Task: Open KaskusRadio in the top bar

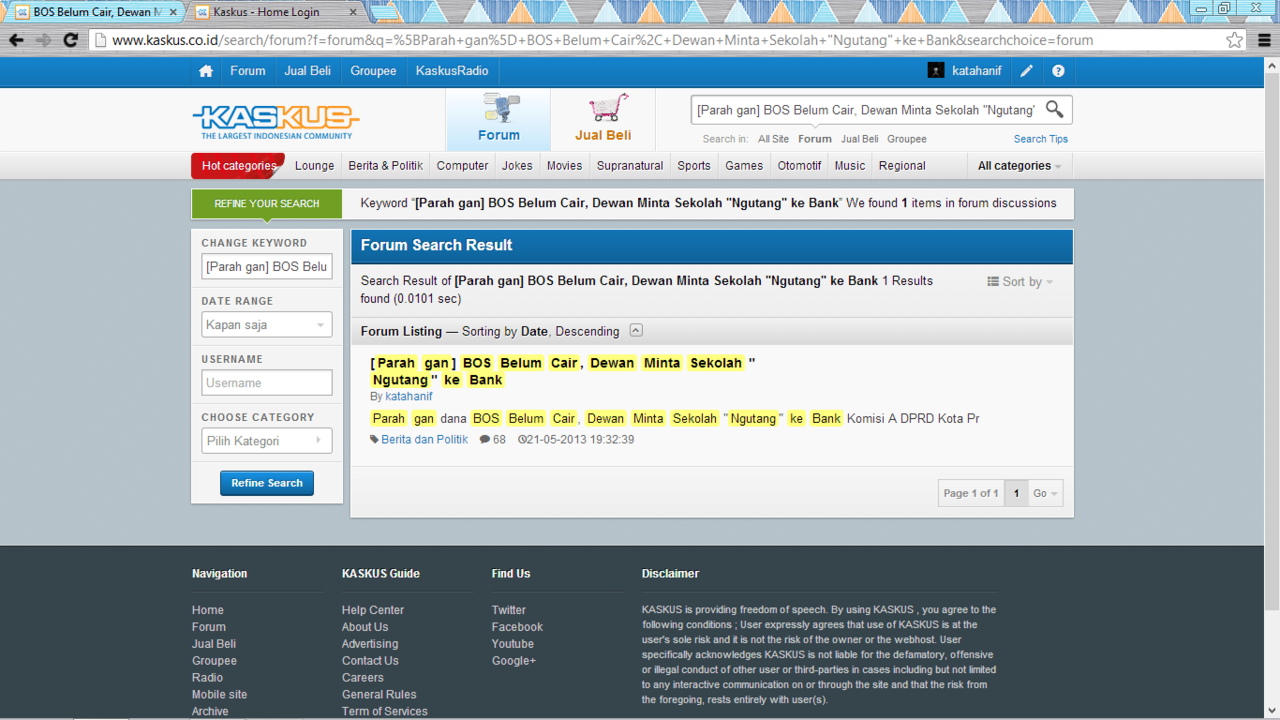Action: pos(452,71)
